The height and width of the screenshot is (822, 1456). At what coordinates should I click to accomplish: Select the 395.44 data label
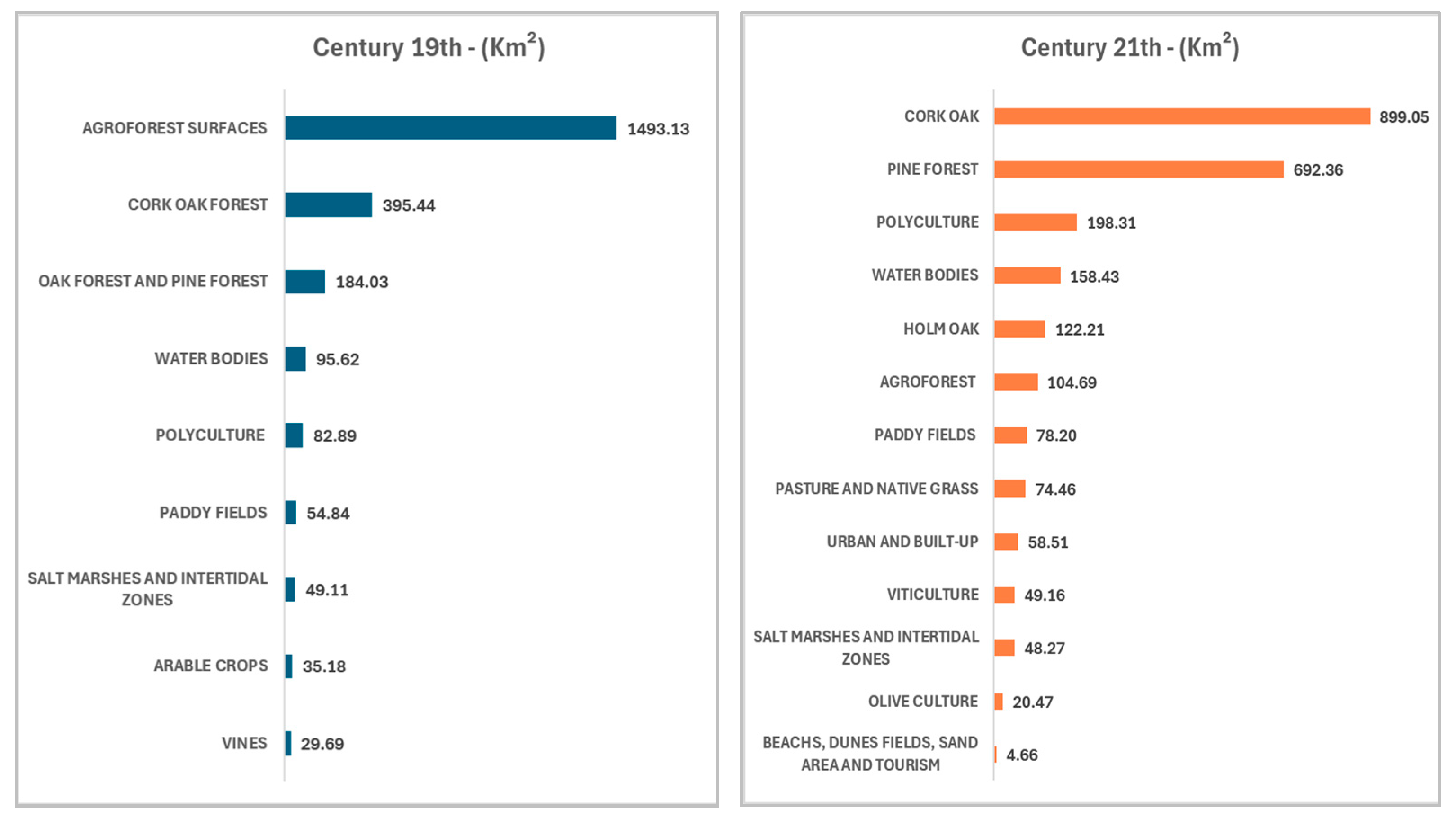pos(409,205)
